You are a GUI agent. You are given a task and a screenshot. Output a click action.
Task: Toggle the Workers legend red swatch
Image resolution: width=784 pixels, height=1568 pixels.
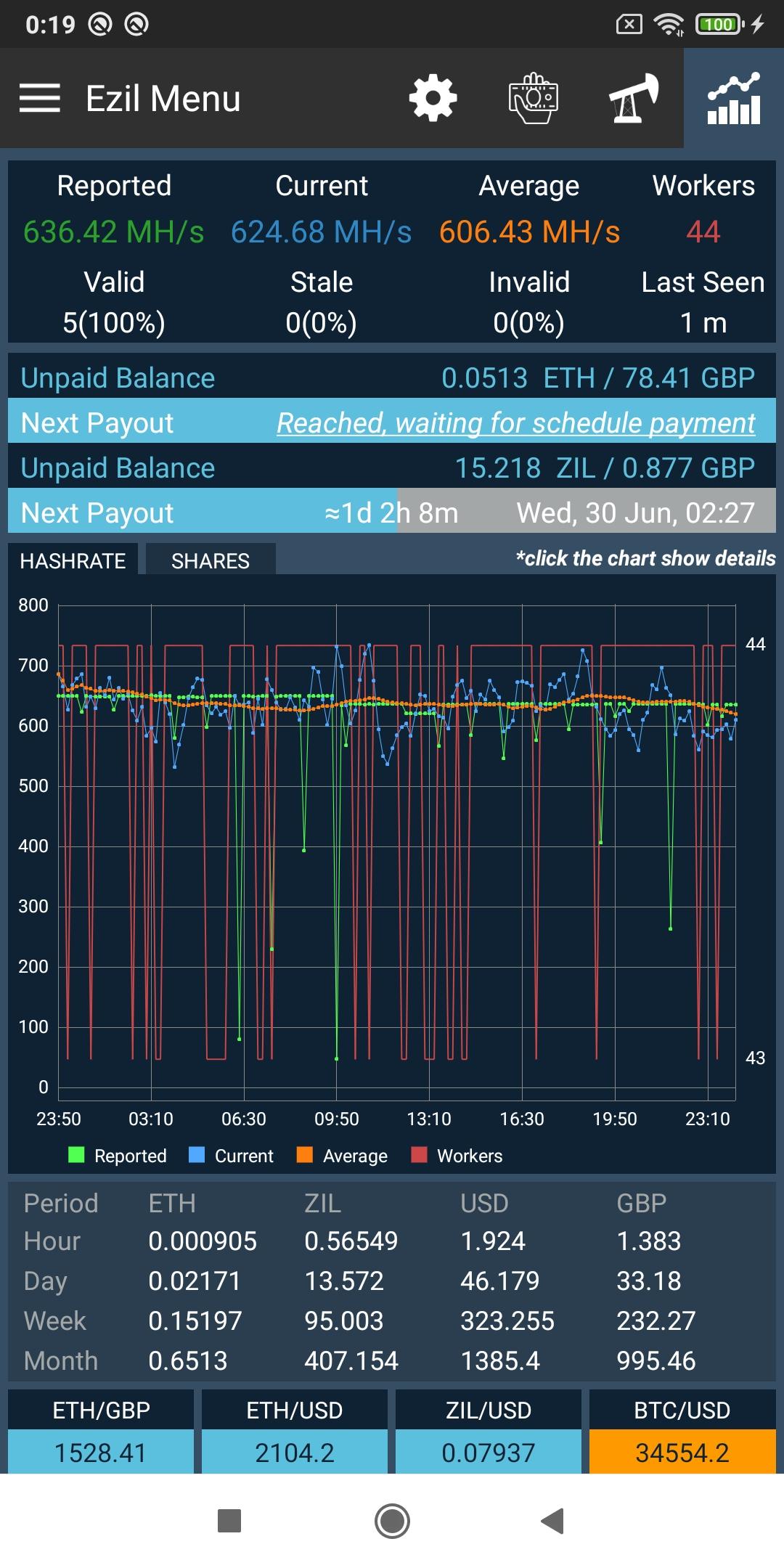point(419,1155)
